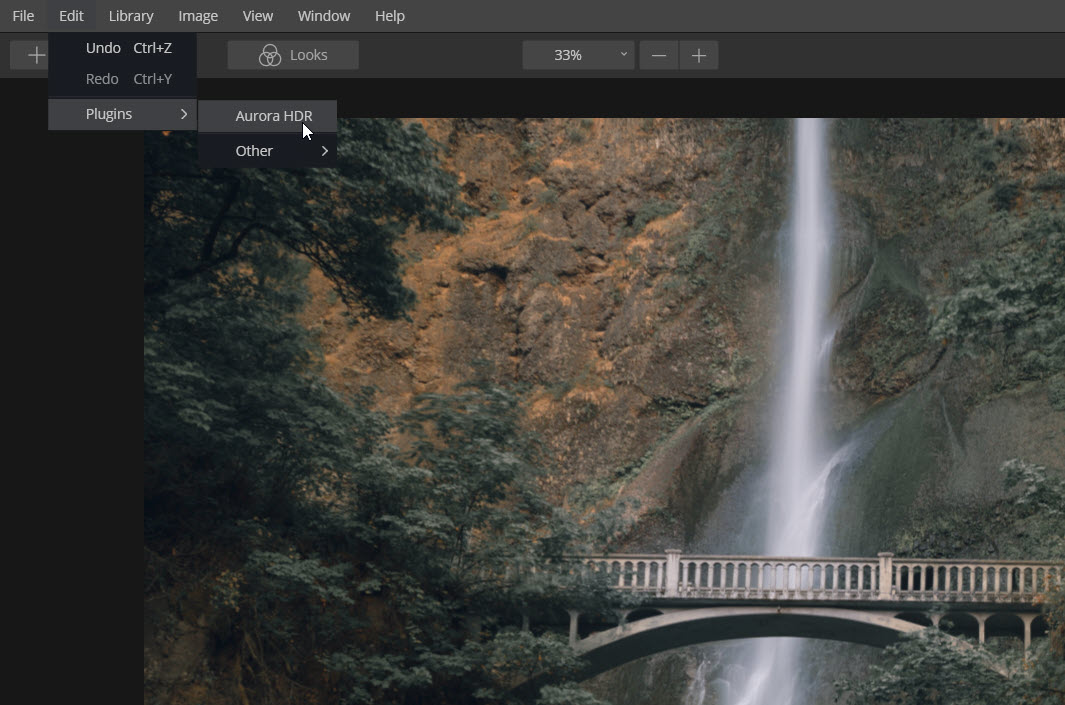Open the File menu
Screen dimensions: 1065x705
tap(23, 16)
